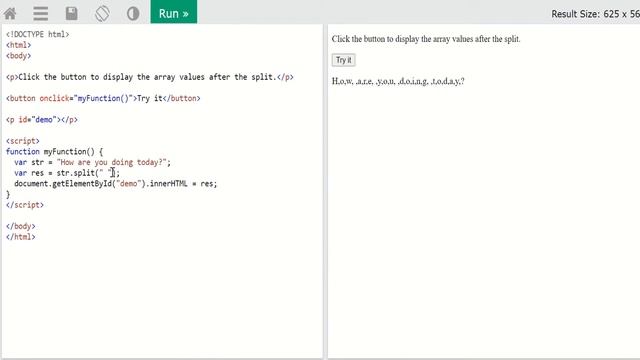Click the document.getElementById line
This screenshot has width=640, height=360.
(x=116, y=184)
